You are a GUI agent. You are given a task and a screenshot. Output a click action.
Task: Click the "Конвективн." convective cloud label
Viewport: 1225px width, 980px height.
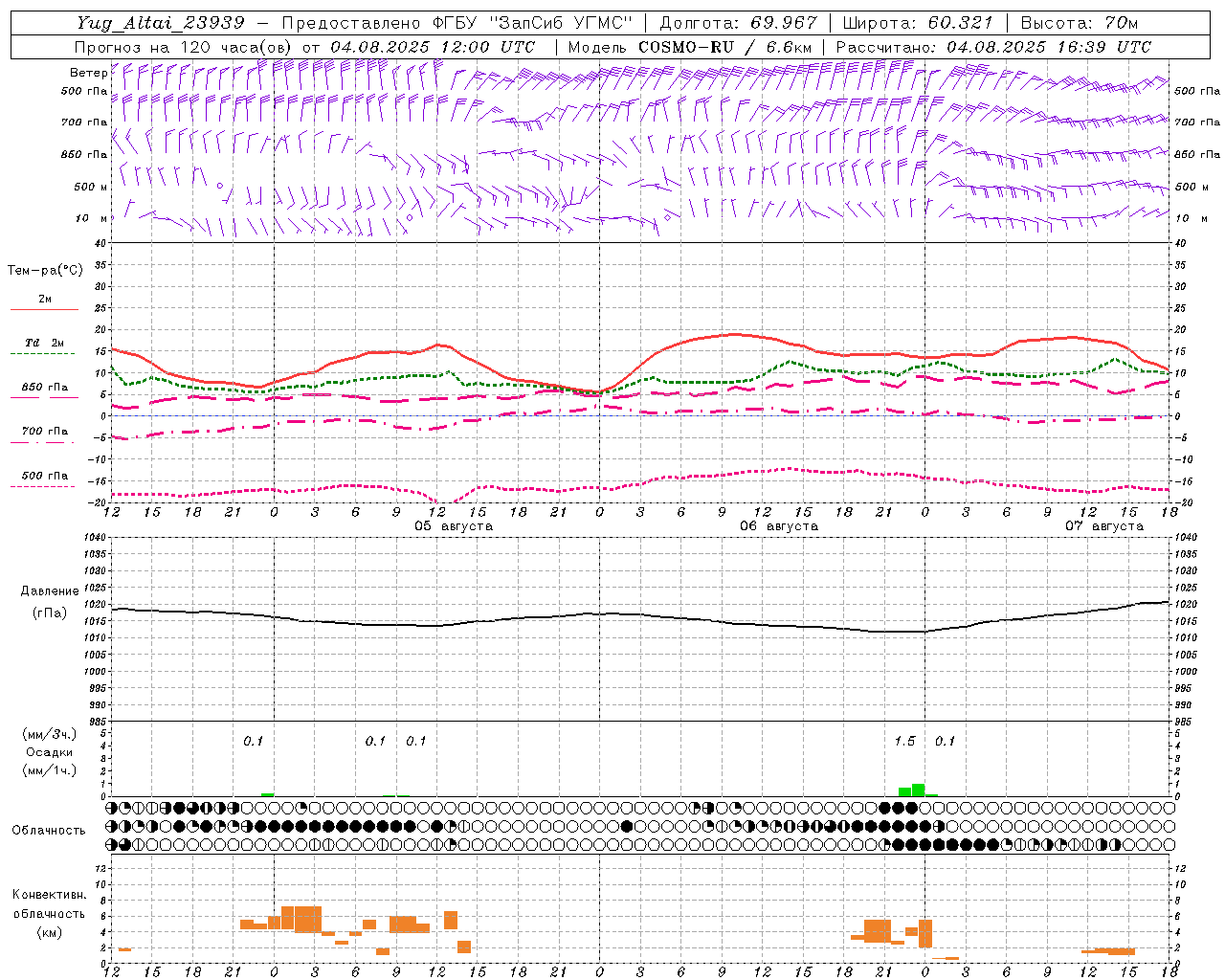[x=50, y=895]
